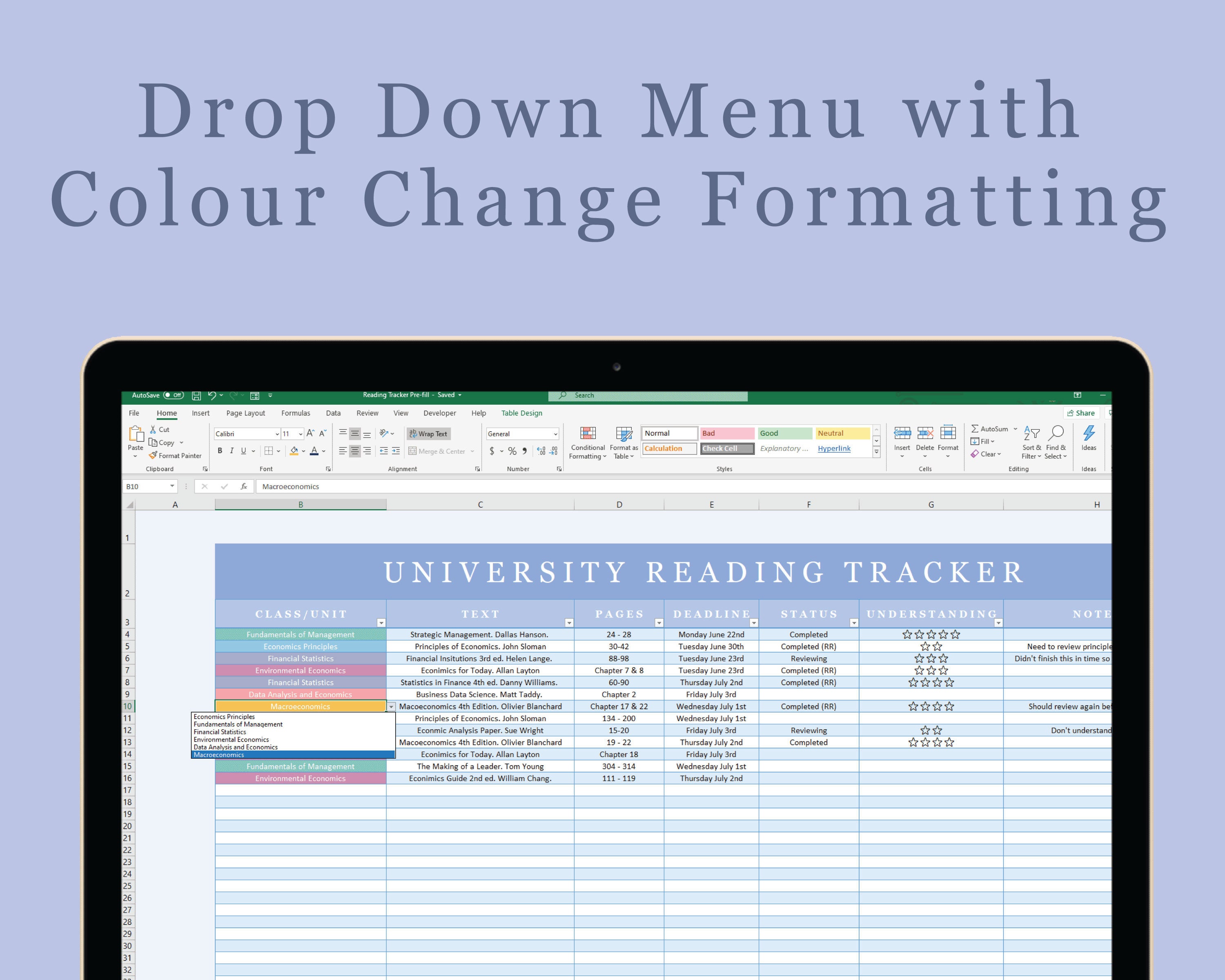Apply the Wrap Text icon
Screen dimensions: 1225x980
point(430,434)
